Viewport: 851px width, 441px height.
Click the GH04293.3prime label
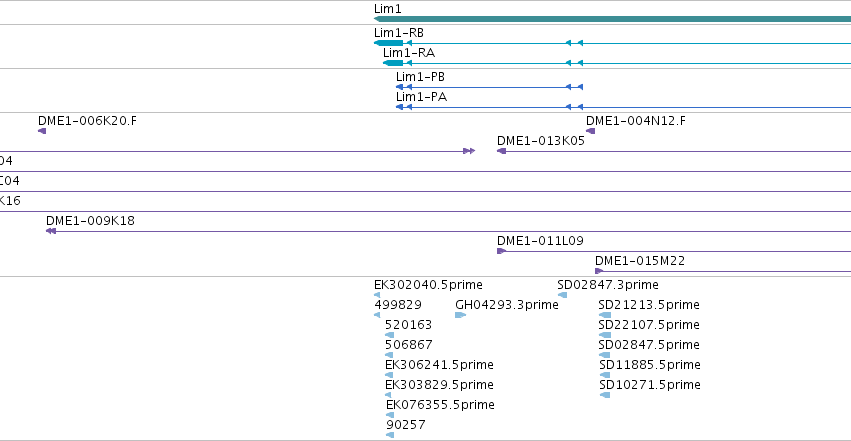(x=507, y=305)
